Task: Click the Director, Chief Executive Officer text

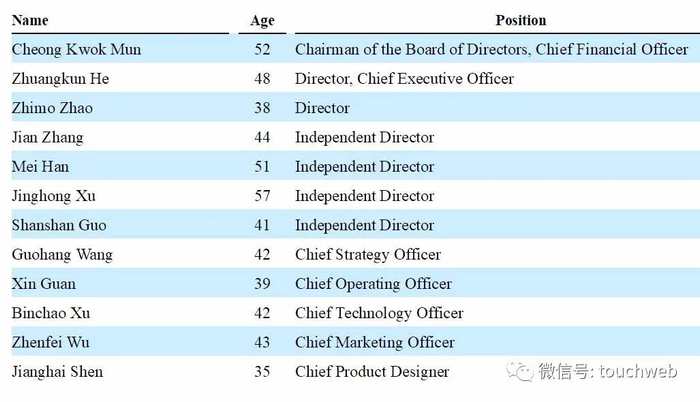Action: coord(404,78)
